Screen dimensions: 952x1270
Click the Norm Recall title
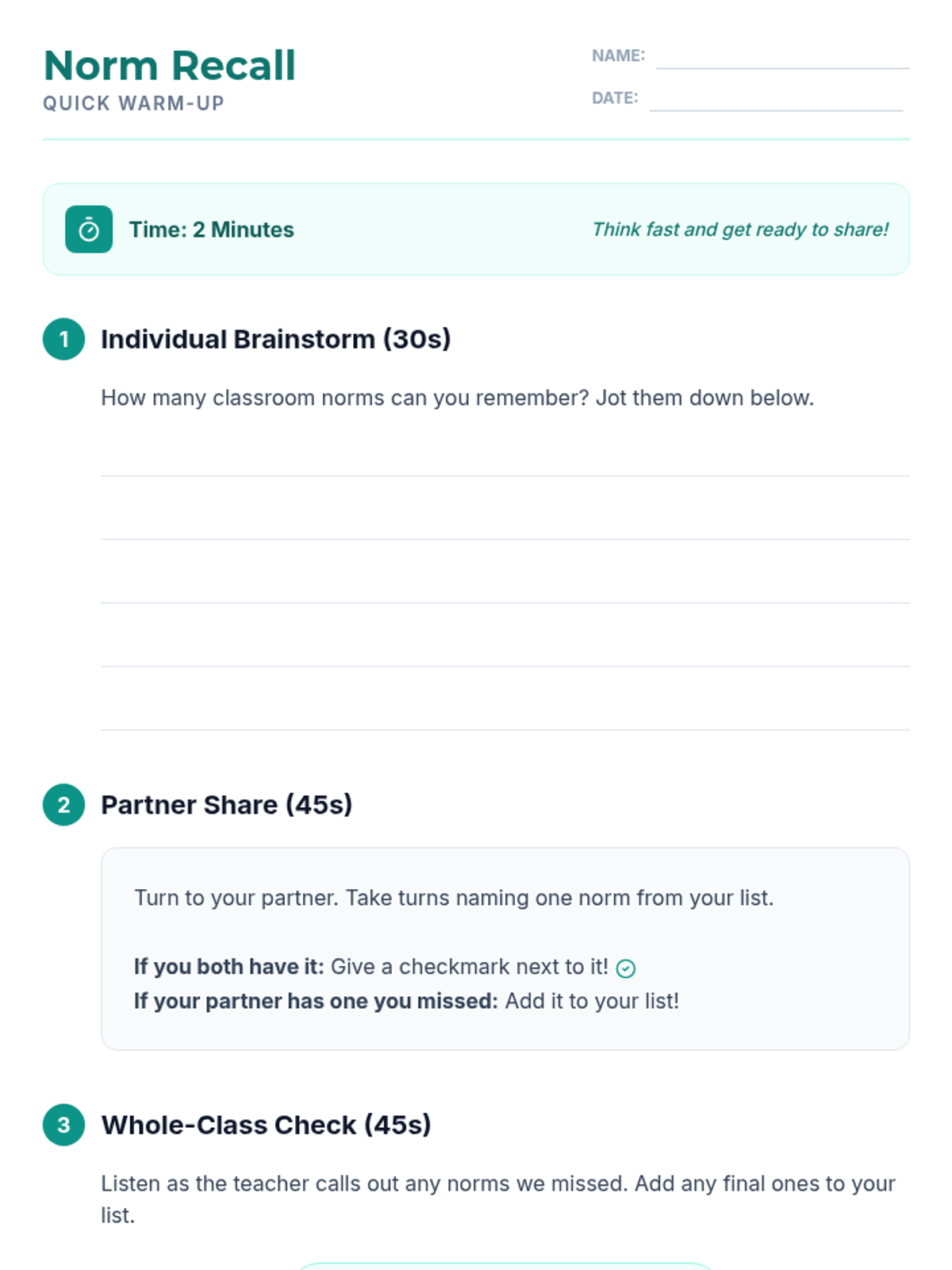[x=170, y=65]
